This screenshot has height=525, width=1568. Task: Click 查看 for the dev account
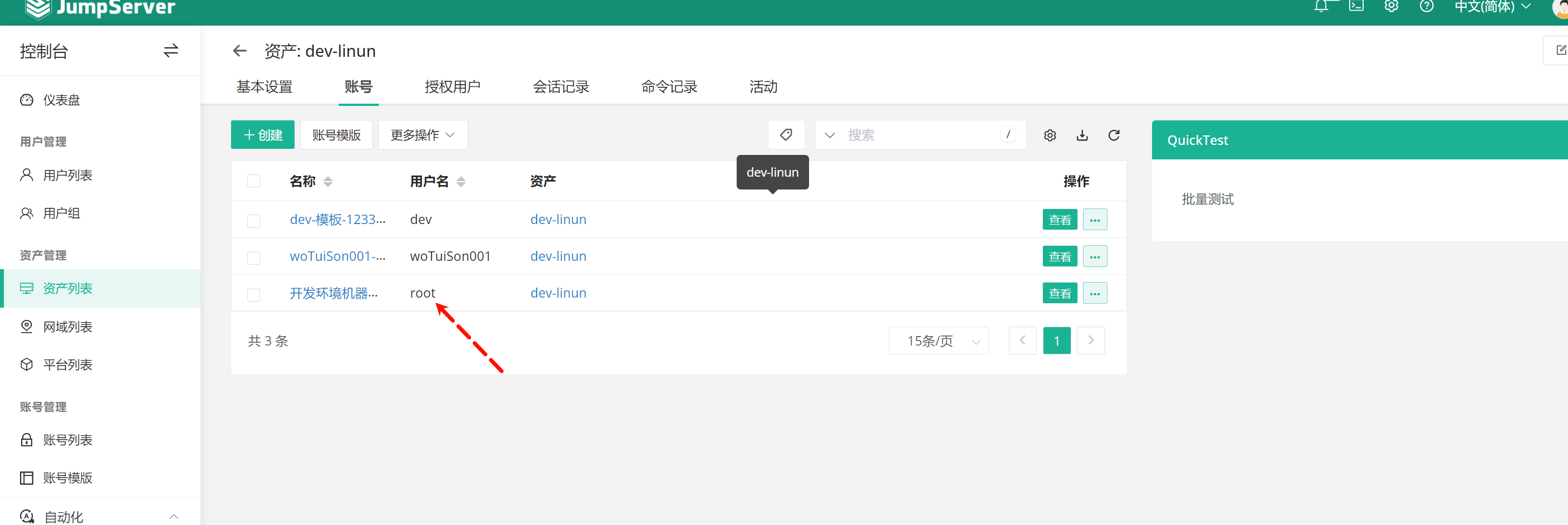(x=1059, y=220)
